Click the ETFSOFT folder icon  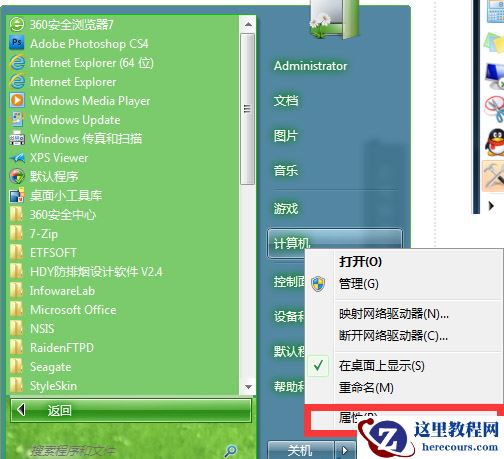[x=17, y=252]
